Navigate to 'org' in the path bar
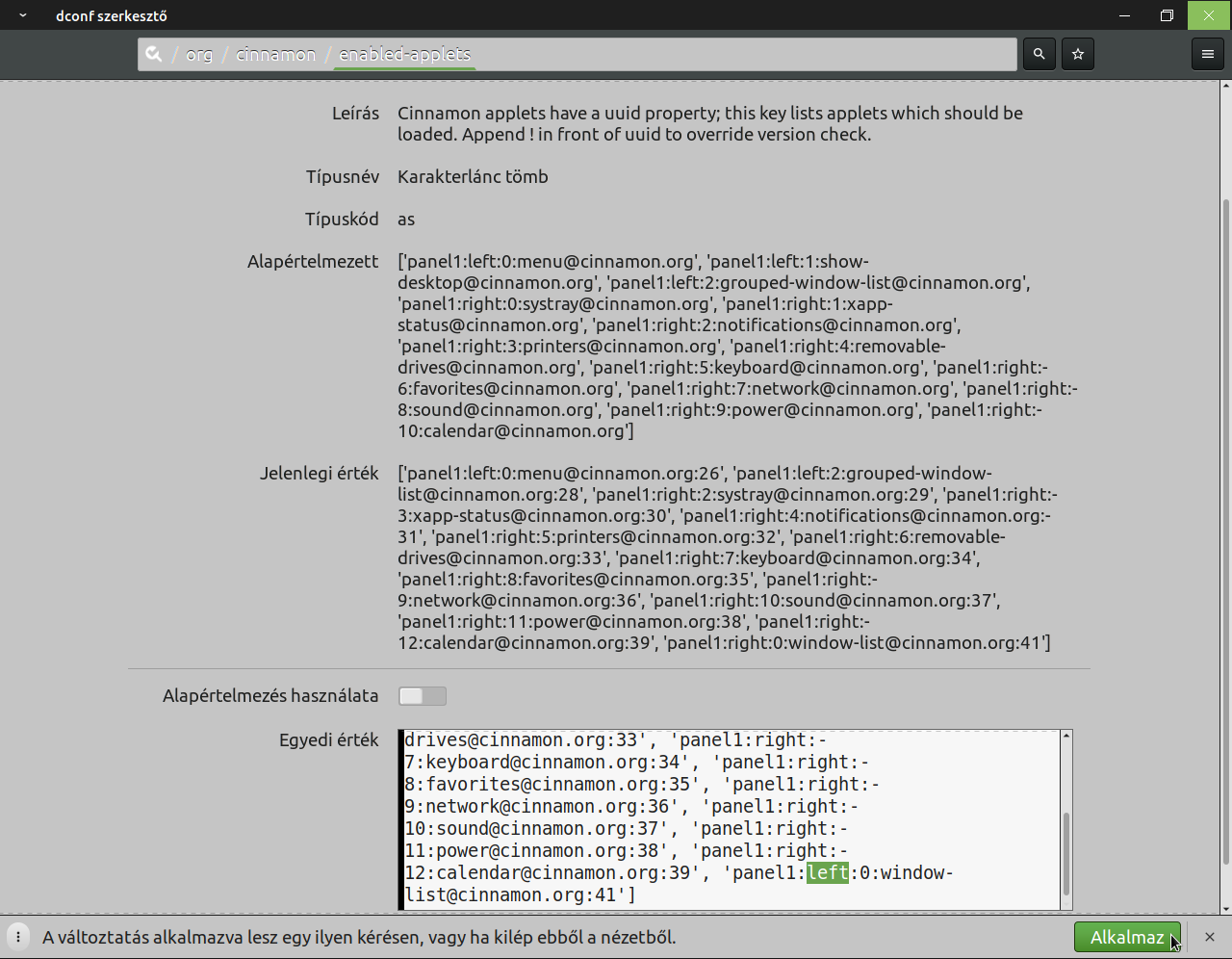 pyautogui.click(x=199, y=55)
